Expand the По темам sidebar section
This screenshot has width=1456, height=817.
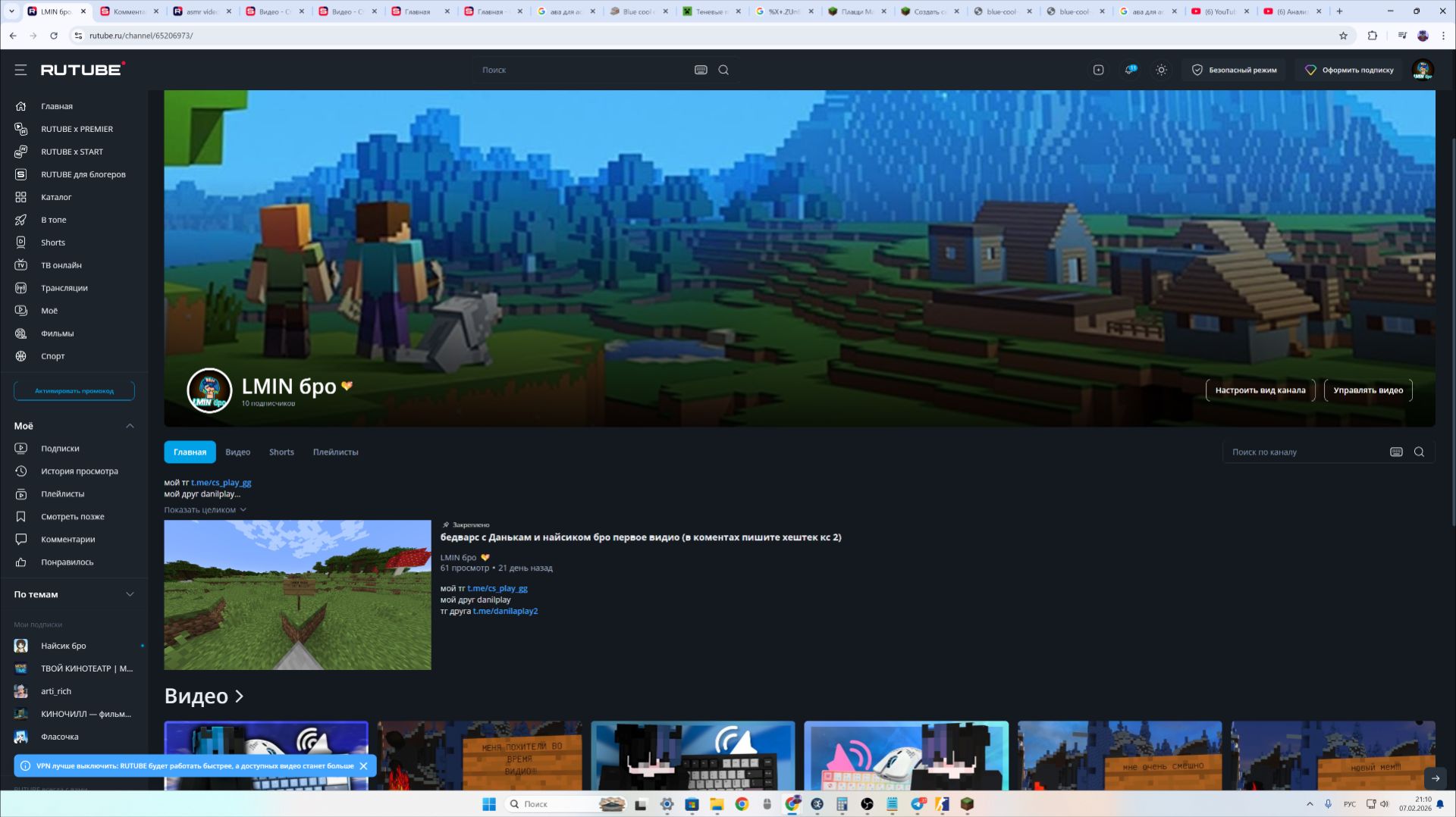(x=130, y=594)
